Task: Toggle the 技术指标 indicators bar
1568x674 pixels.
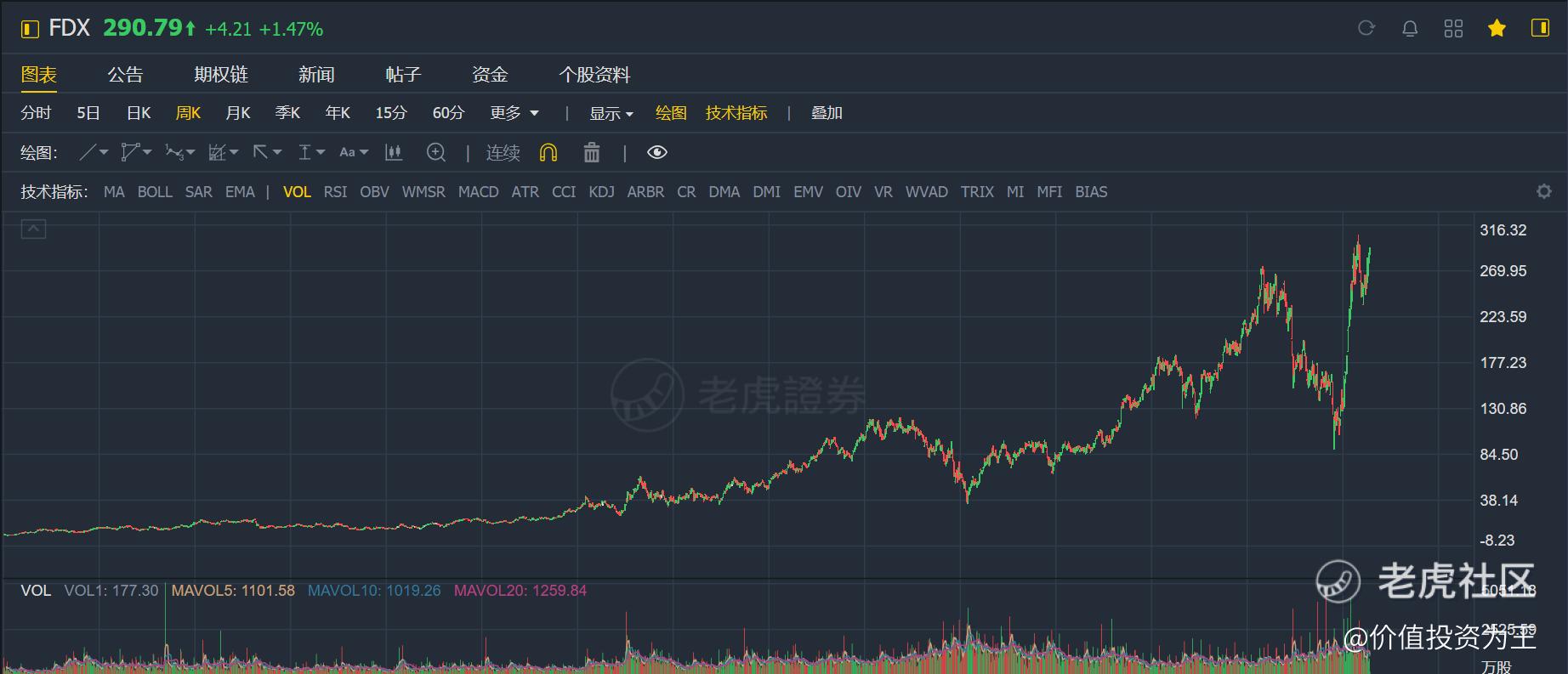Action: click(x=736, y=113)
